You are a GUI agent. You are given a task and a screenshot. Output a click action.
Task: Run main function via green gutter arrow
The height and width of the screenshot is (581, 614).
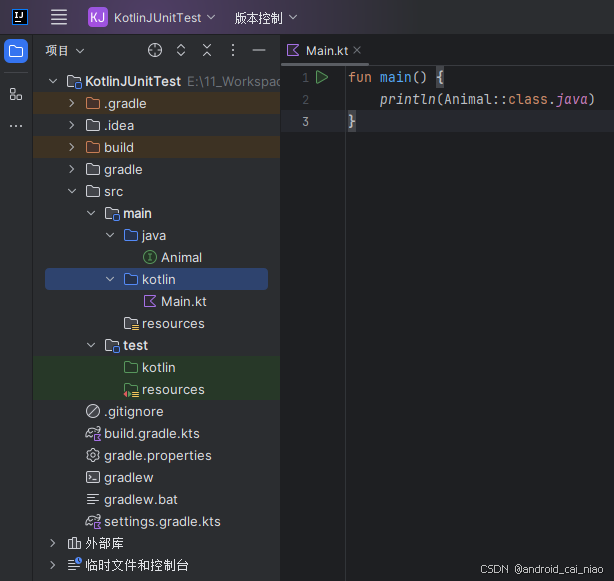[322, 77]
